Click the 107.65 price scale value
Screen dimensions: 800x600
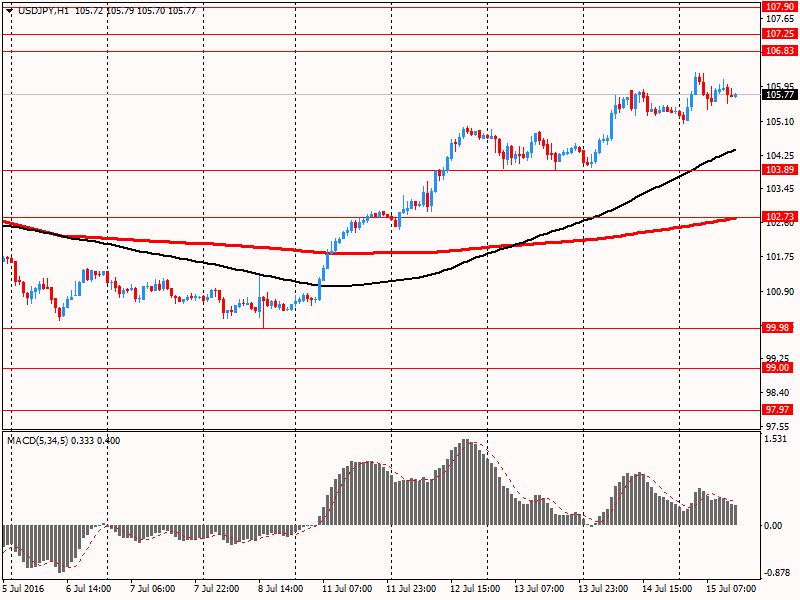tap(780, 19)
